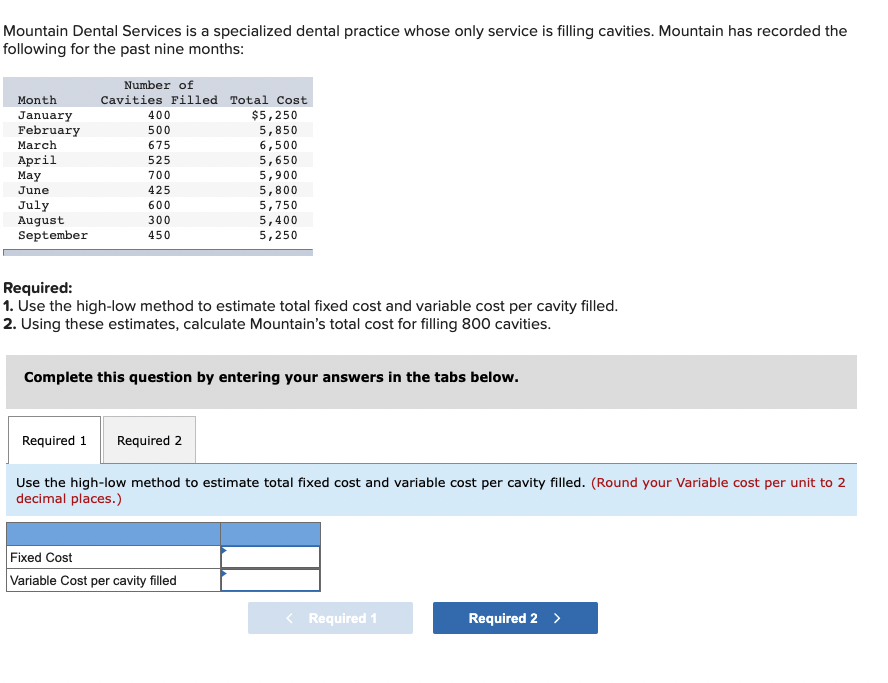Select the Variable Cost per cavity filled label
888x683 pixels.
[x=91, y=580]
